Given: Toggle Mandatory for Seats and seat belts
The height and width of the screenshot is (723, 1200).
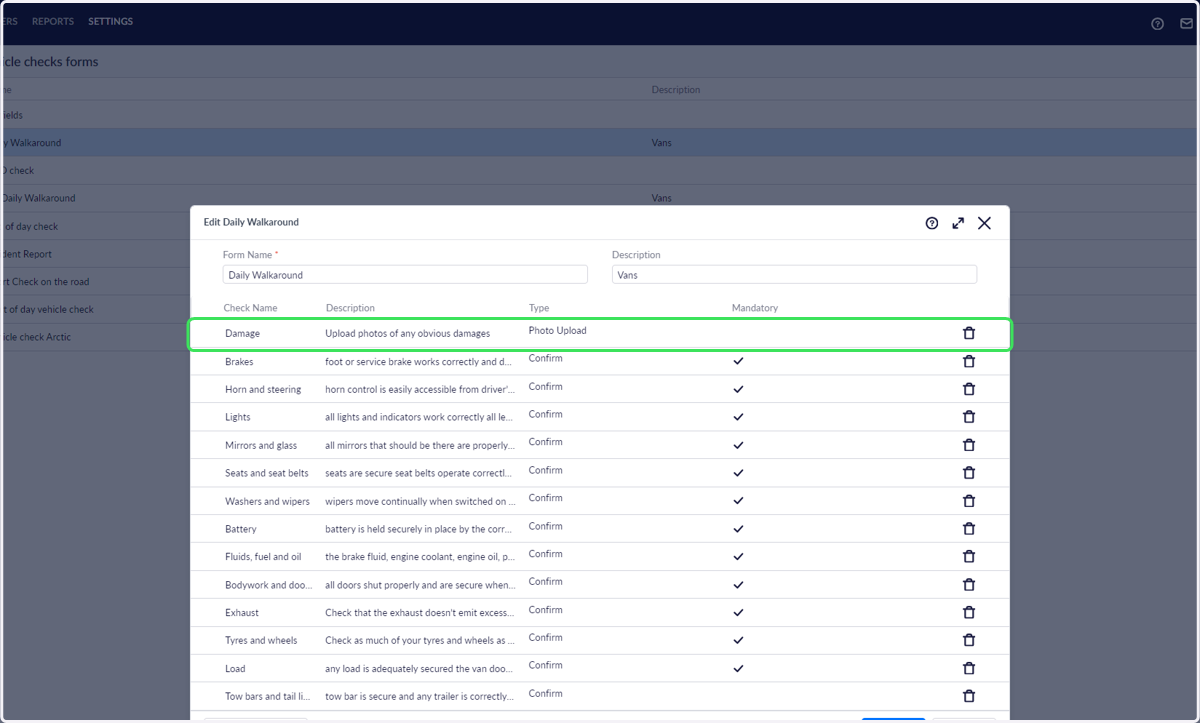Looking at the screenshot, I should [738, 473].
